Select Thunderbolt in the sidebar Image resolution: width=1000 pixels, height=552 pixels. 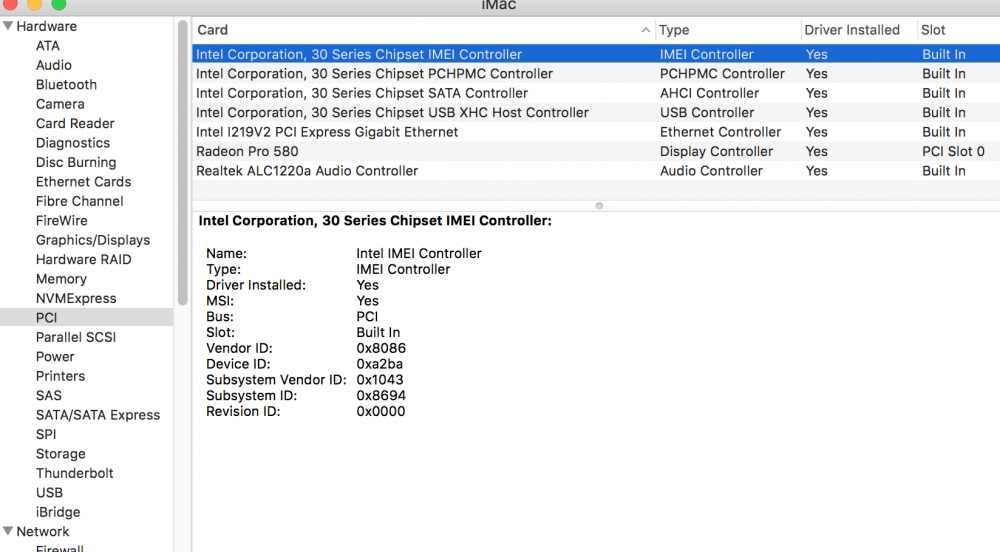[75, 474]
